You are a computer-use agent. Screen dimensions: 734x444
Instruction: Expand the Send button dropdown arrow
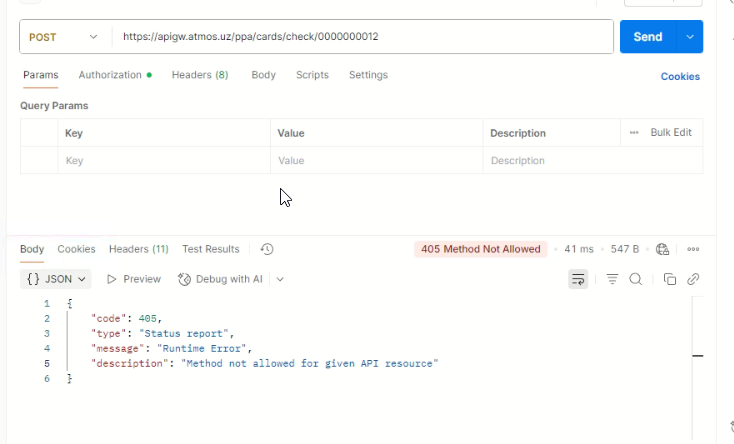tap(690, 37)
